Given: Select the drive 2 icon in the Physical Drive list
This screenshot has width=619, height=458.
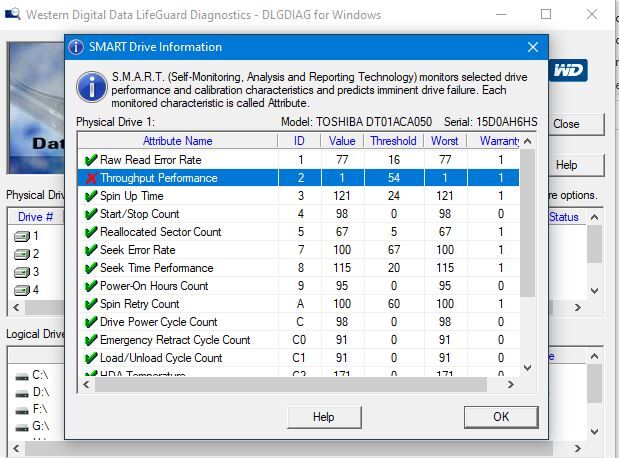Looking at the screenshot, I should click(x=22, y=254).
